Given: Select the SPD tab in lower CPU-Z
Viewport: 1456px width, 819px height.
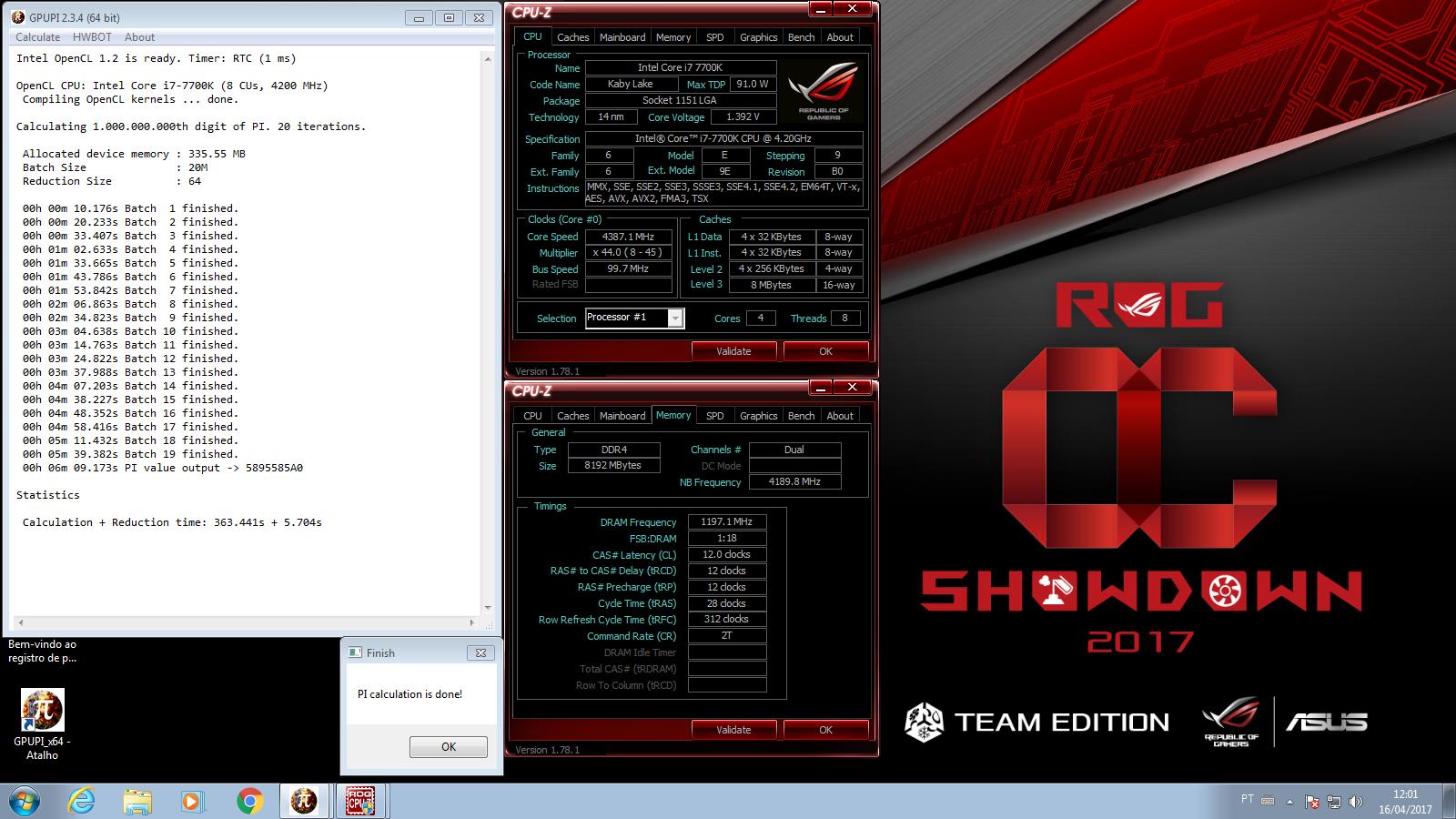Looking at the screenshot, I should [x=715, y=416].
